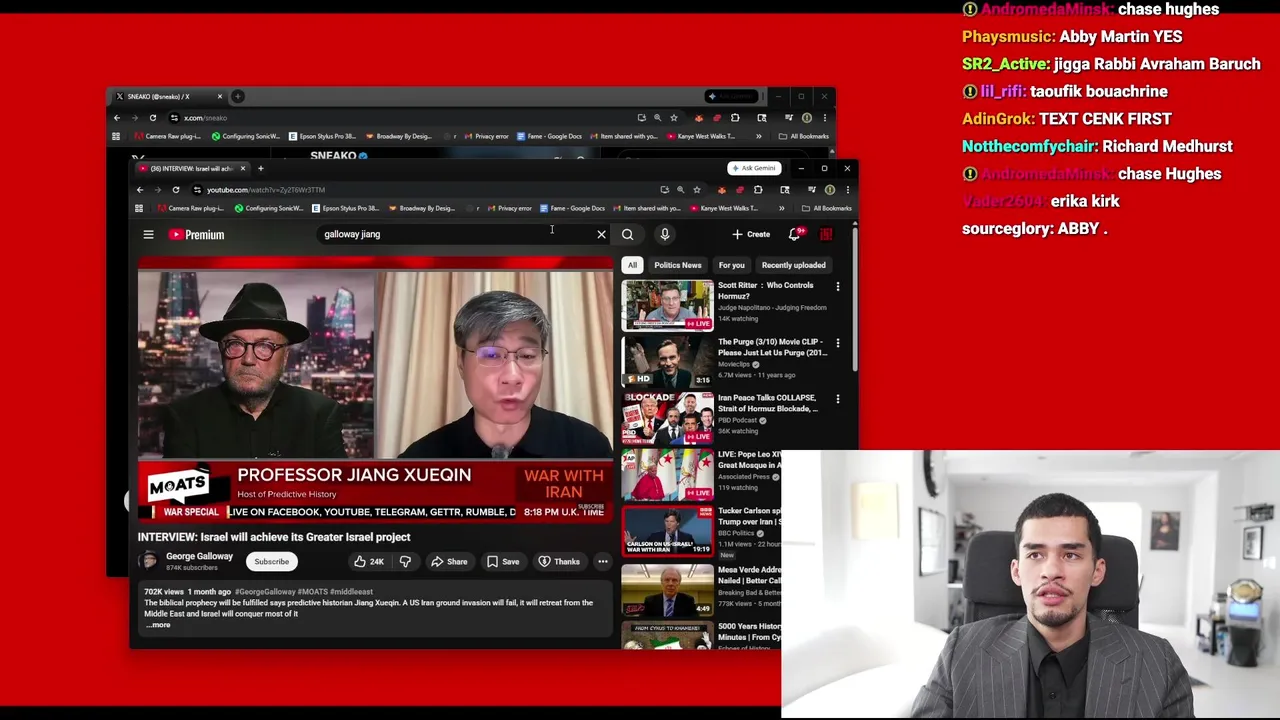
Task: Open the #GeorgeGalloway hashtag link
Action: [x=265, y=592]
